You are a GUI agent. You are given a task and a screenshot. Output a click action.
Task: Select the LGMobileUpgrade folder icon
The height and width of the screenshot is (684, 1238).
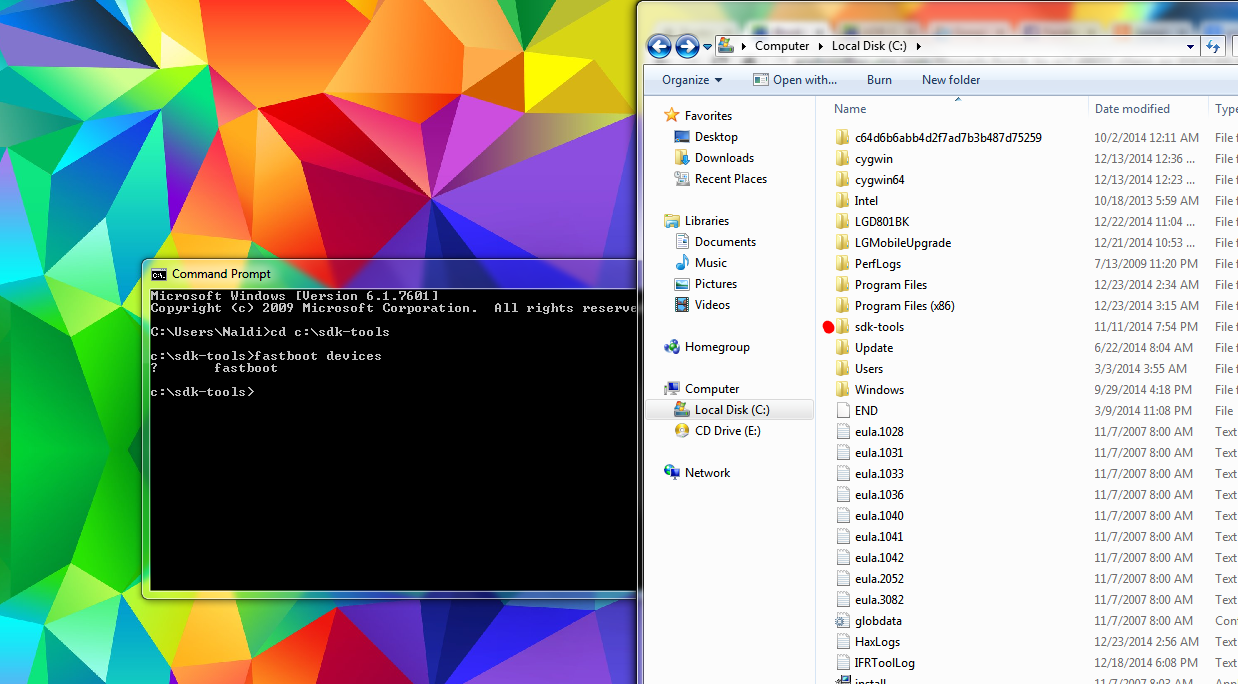(842, 243)
